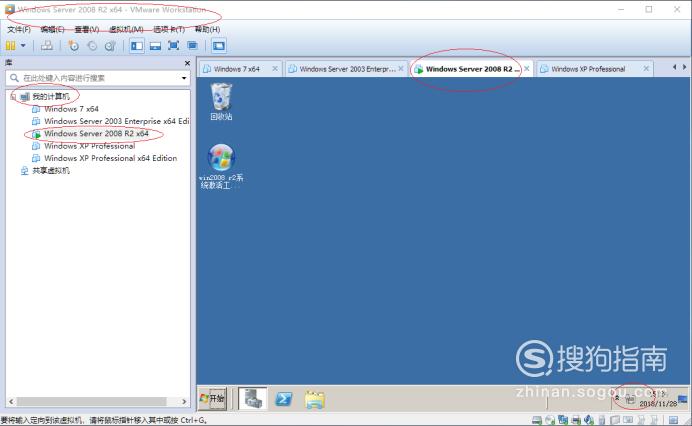692x426 pixels.
Task: Collapse the 我的计算机 tree node
Action: click(x=13, y=96)
